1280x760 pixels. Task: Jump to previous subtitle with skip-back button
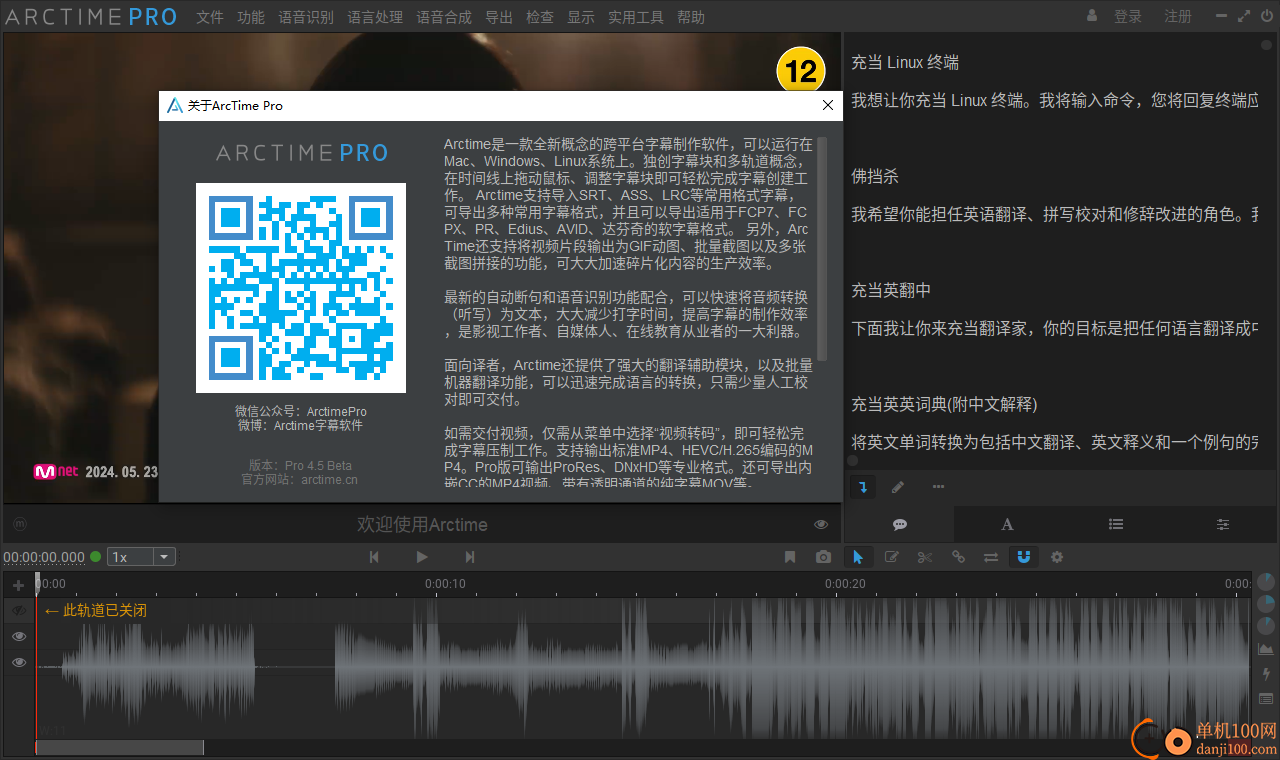click(x=374, y=557)
